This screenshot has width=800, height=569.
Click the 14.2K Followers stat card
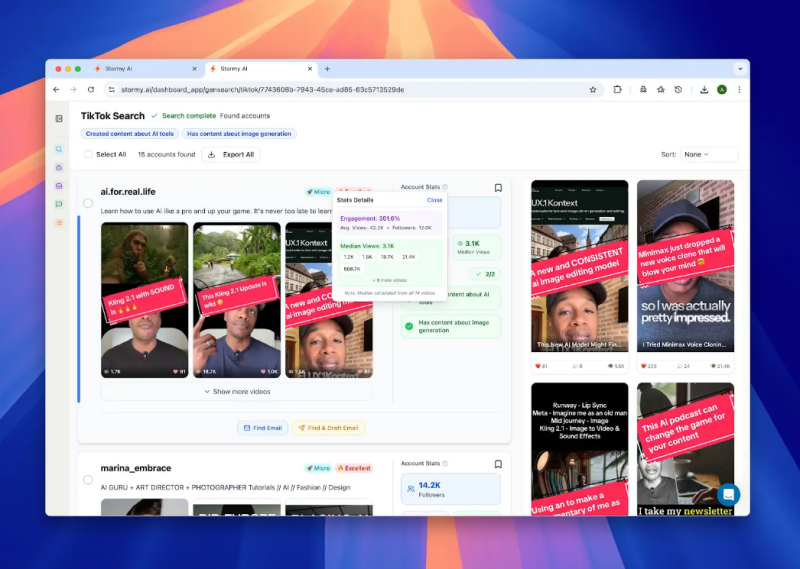pyautogui.click(x=451, y=489)
